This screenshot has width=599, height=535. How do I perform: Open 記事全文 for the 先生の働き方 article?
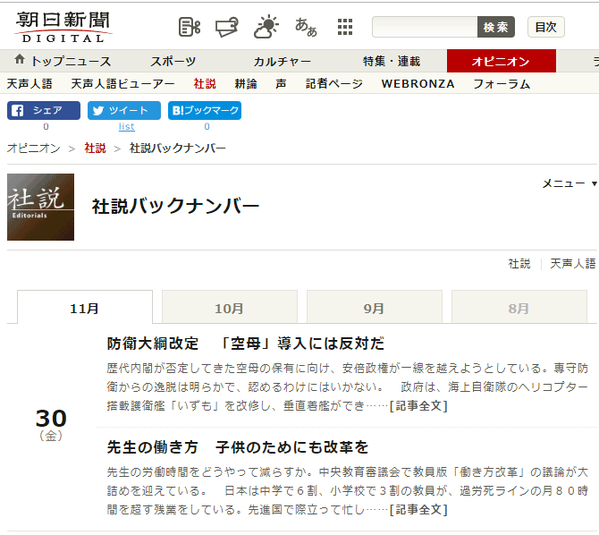(418, 509)
